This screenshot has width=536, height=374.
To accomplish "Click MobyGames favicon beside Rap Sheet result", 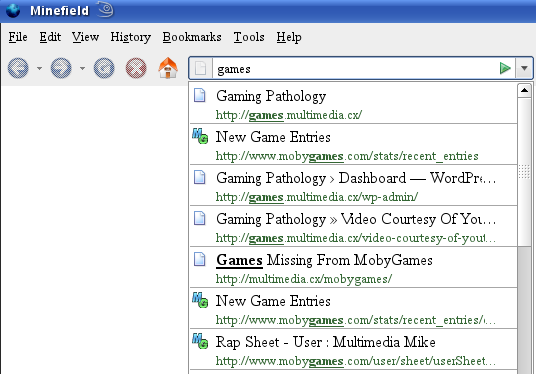I will point(200,341).
